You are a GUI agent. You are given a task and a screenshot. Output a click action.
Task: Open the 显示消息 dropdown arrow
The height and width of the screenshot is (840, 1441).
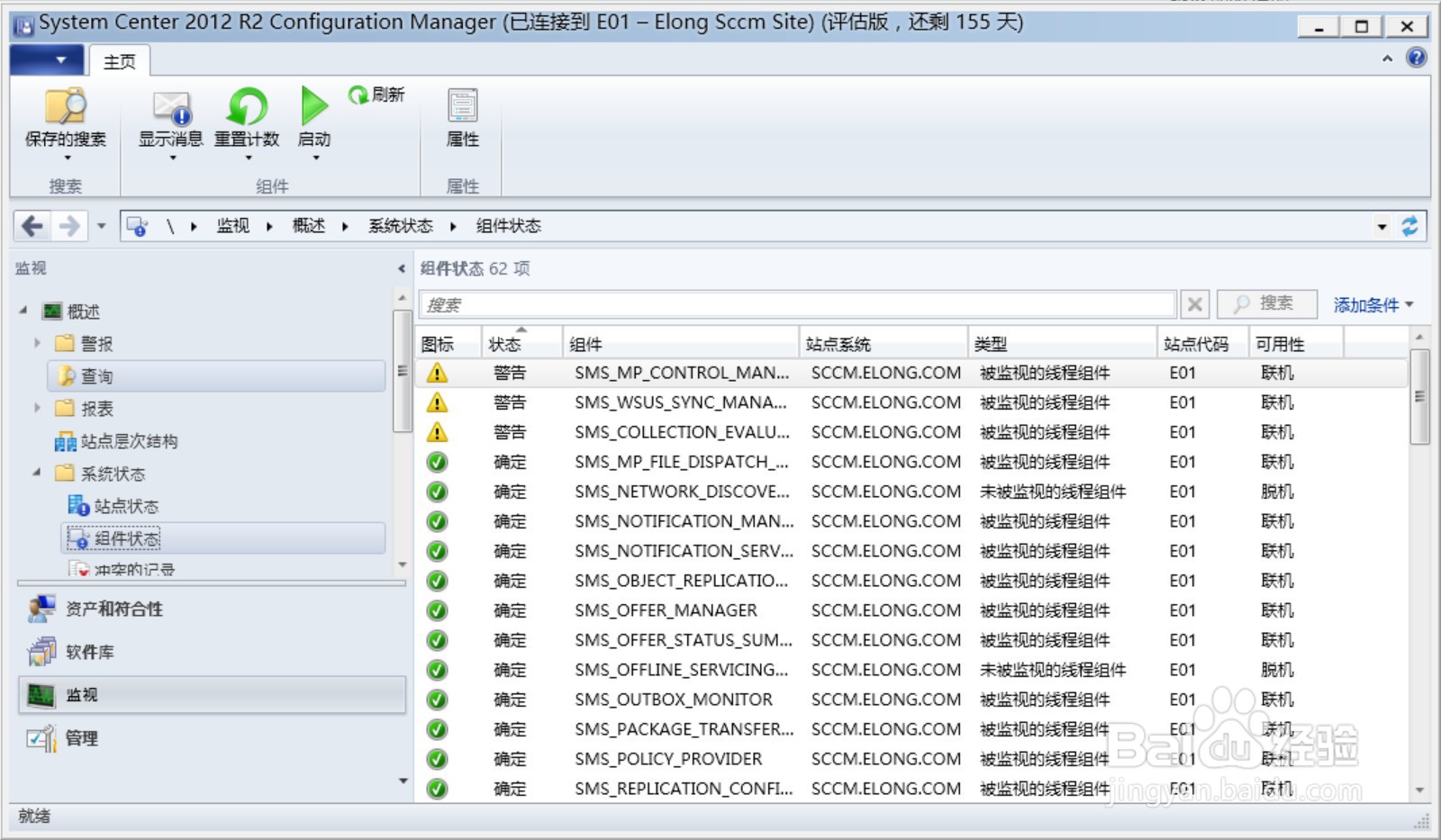pyautogui.click(x=172, y=158)
